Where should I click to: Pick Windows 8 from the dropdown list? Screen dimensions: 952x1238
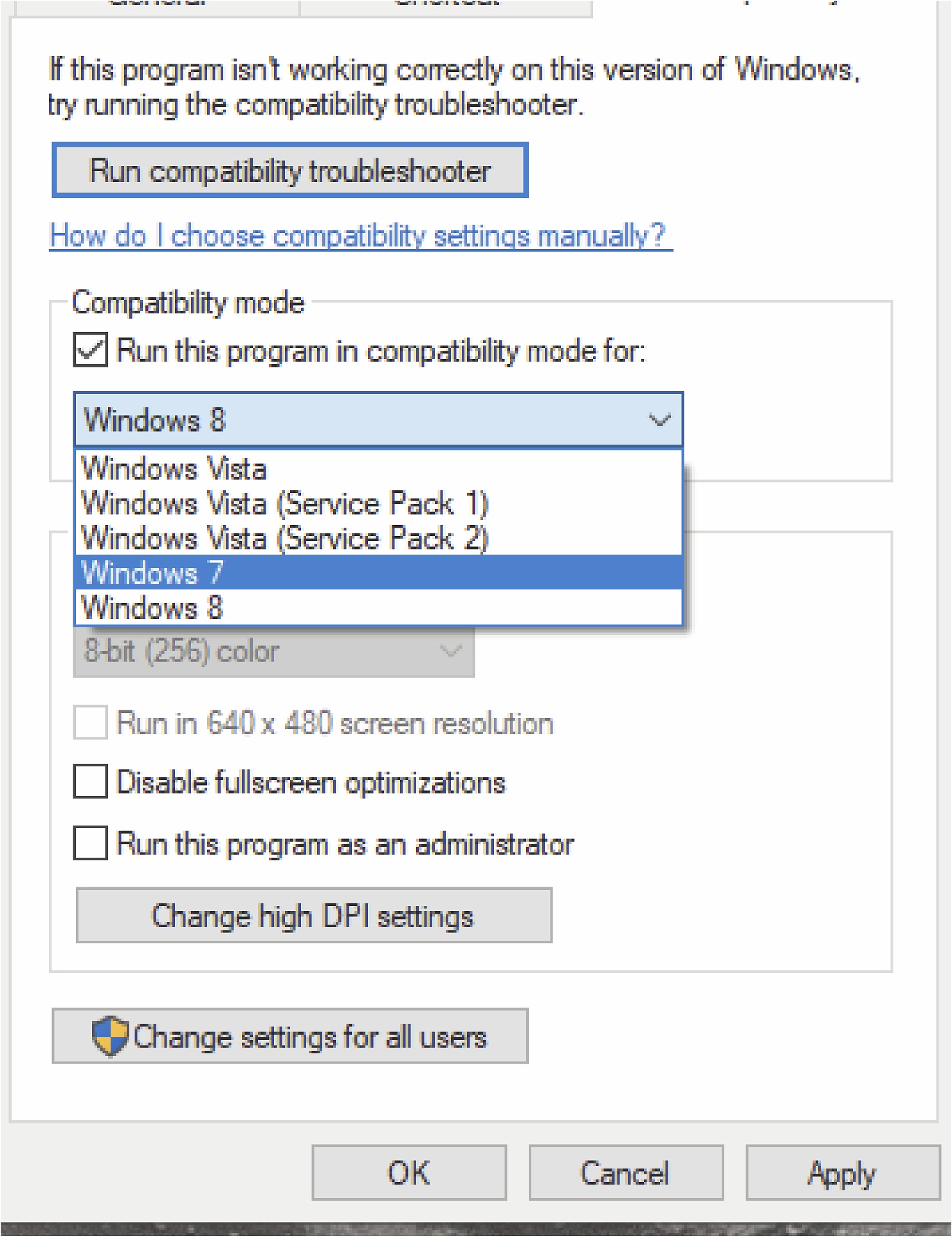[x=378, y=607]
